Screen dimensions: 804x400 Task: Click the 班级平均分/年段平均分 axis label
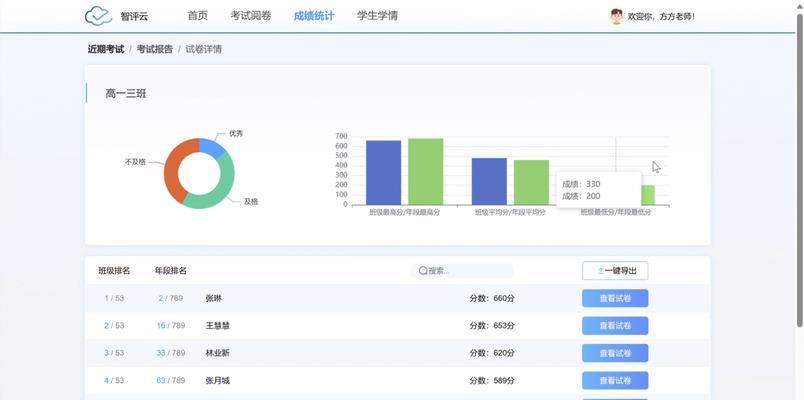click(x=510, y=212)
